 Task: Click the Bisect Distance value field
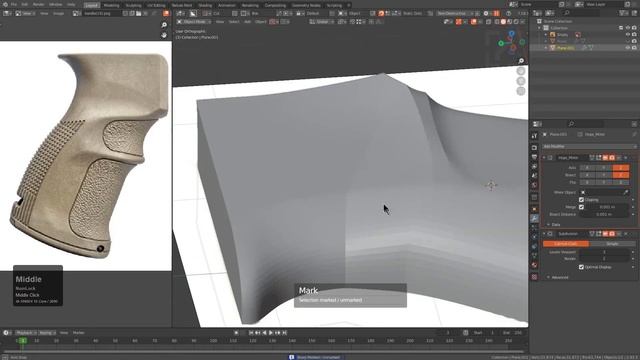coord(604,214)
